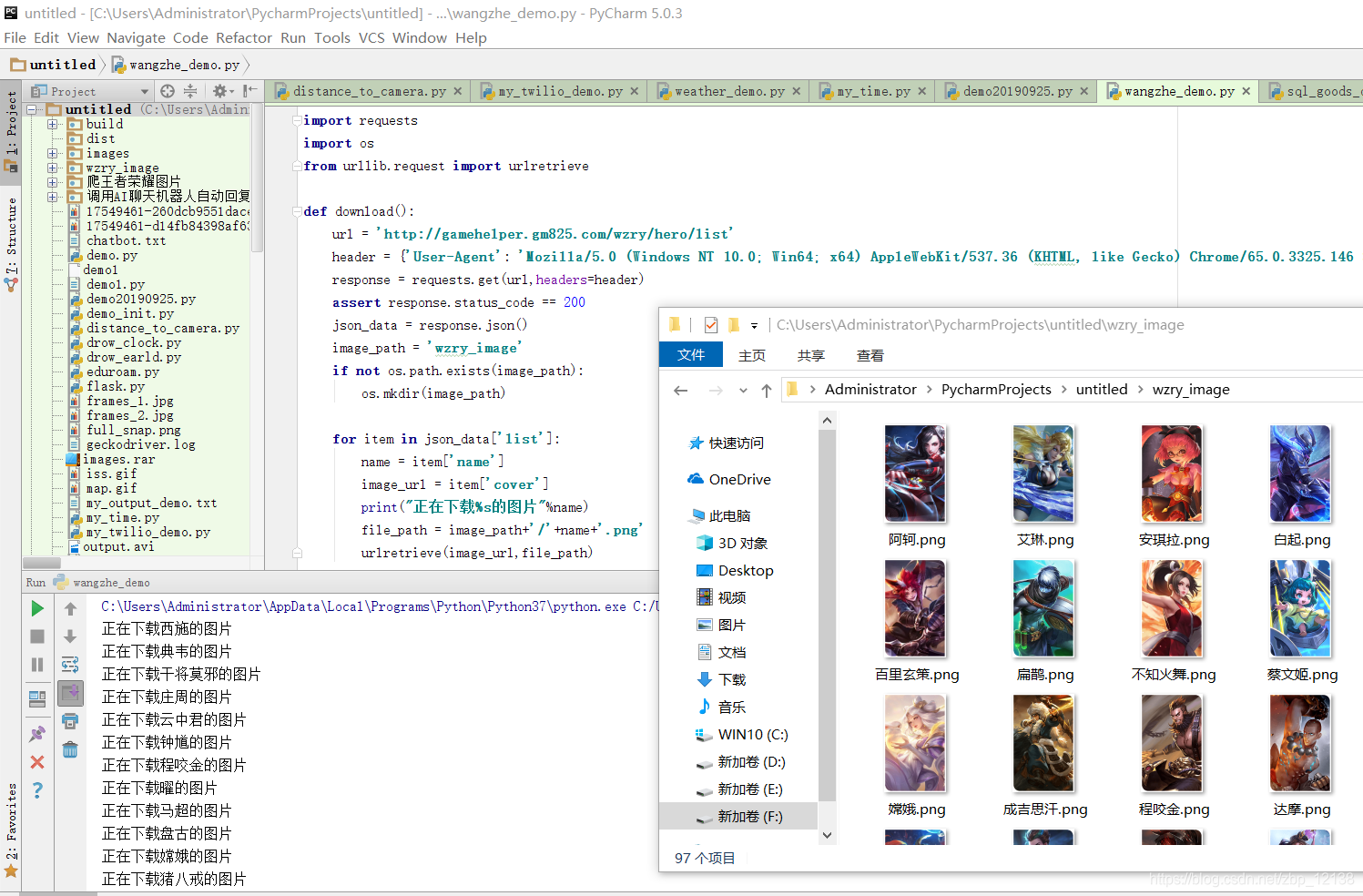Click Explorer sidebar scroll up arrow
The image size is (1363, 896).
(x=827, y=421)
